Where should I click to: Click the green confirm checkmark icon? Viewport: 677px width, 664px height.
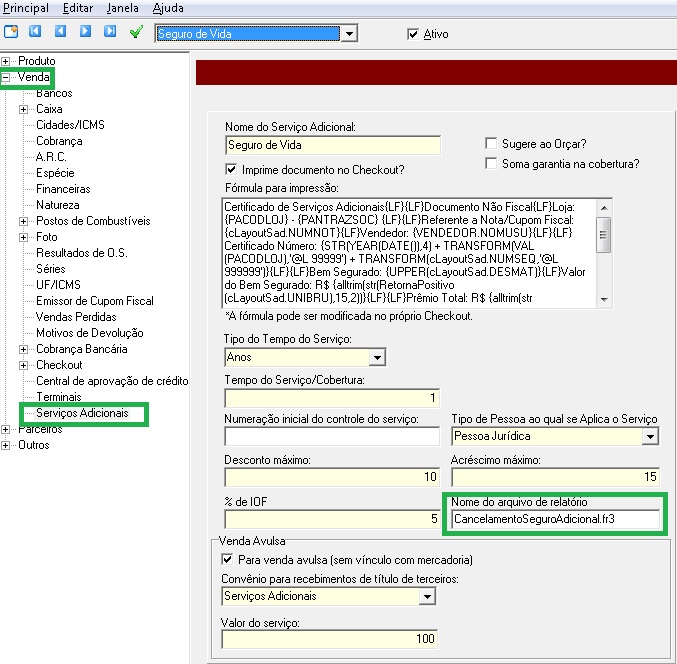click(136, 32)
